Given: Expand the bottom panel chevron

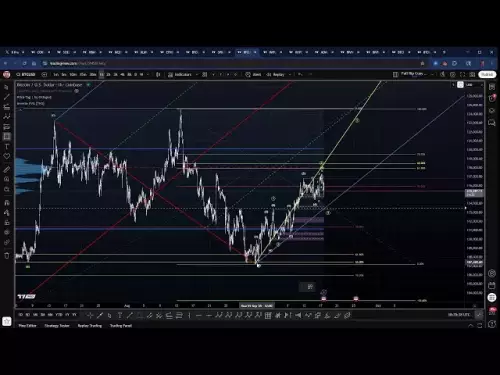Looking at the screenshot, I should tap(470, 326).
